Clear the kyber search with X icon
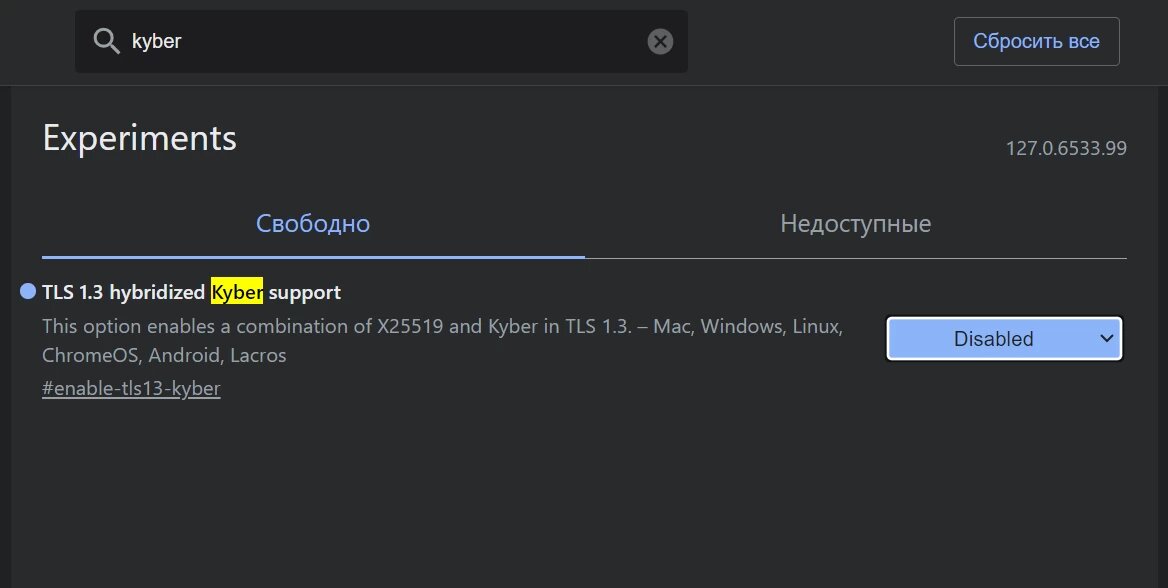Screen dimensions: 1168x588 click(x=660, y=41)
